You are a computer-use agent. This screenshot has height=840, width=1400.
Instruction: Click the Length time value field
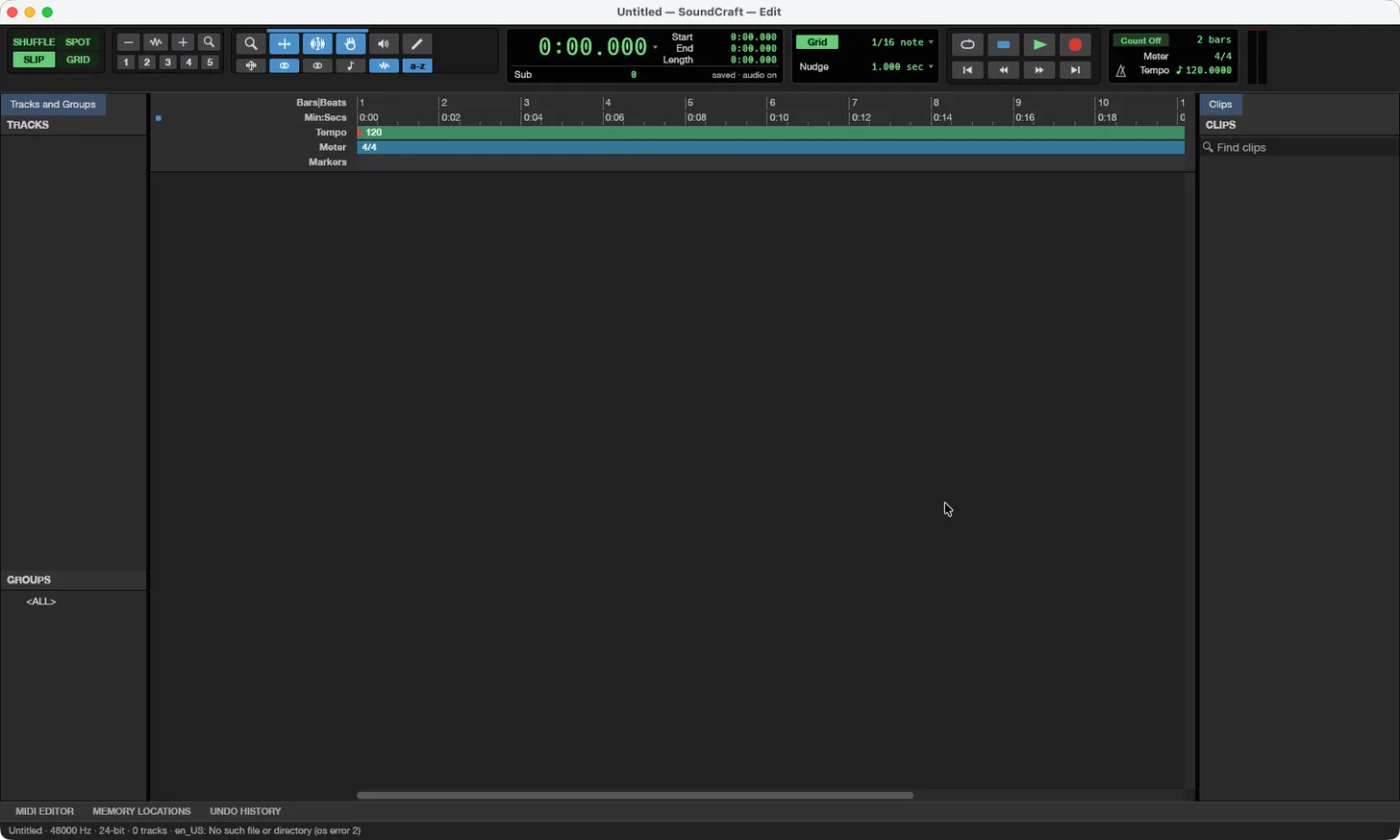(753, 60)
